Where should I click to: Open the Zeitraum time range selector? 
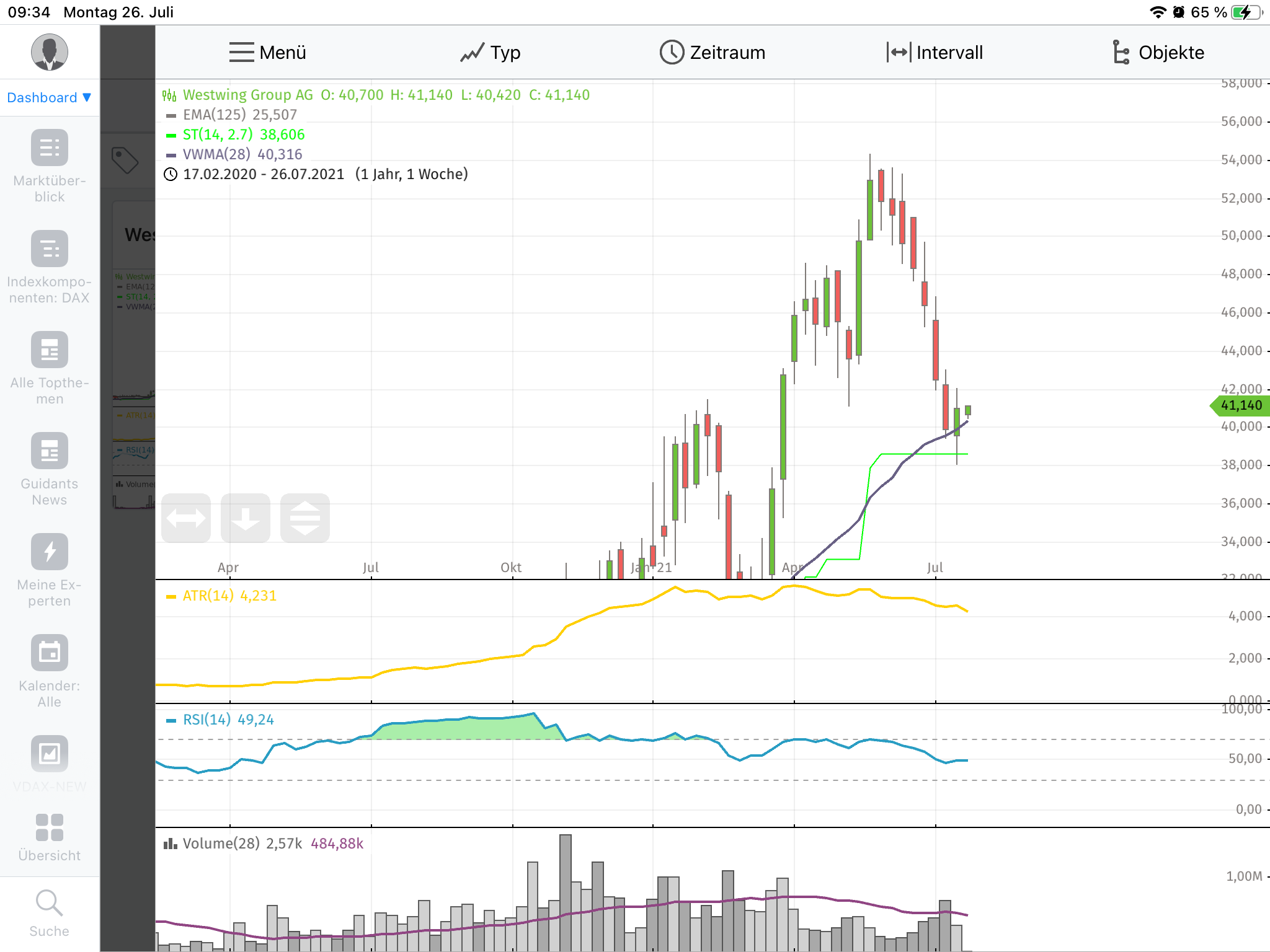click(x=713, y=53)
